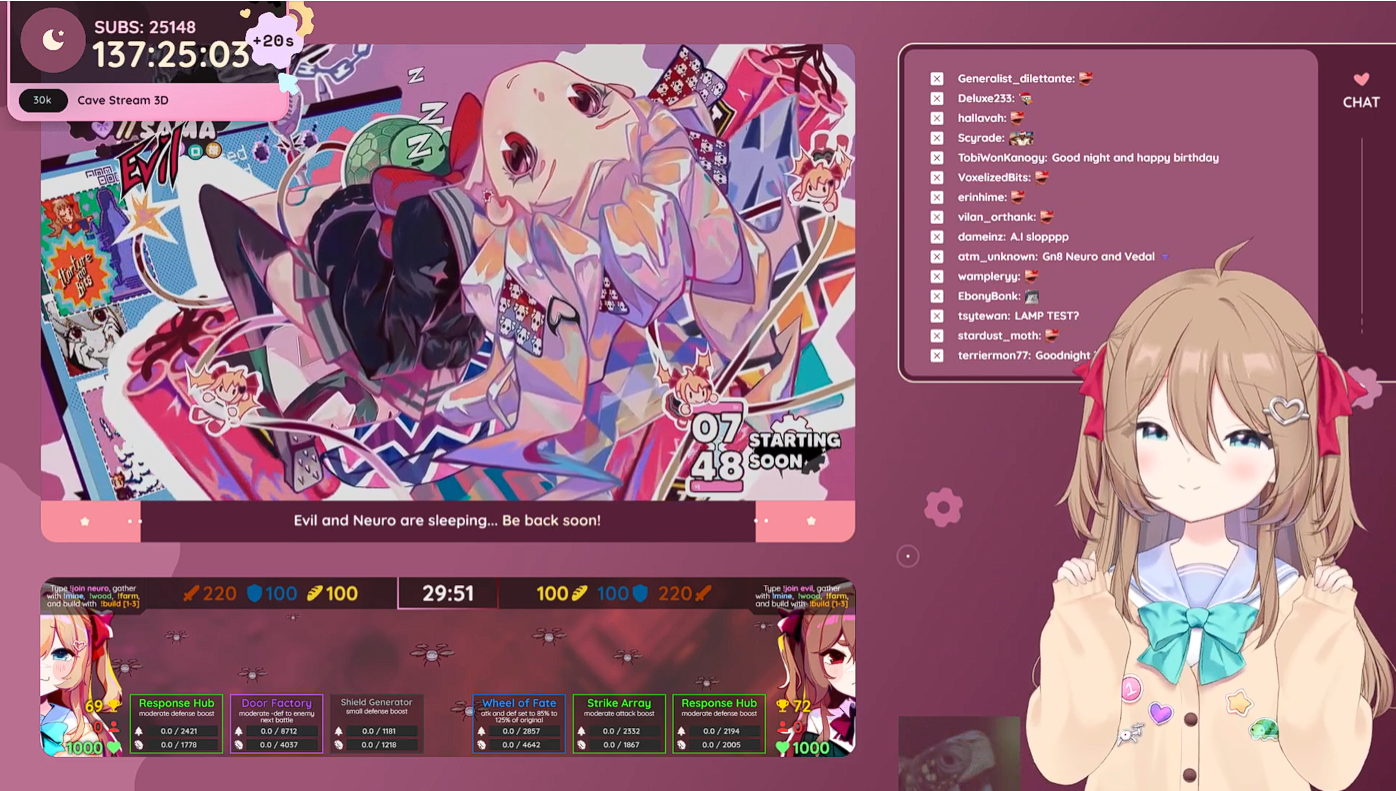Click the emote next to EbonyBonk's name
The image size is (1396, 791).
(1032, 296)
